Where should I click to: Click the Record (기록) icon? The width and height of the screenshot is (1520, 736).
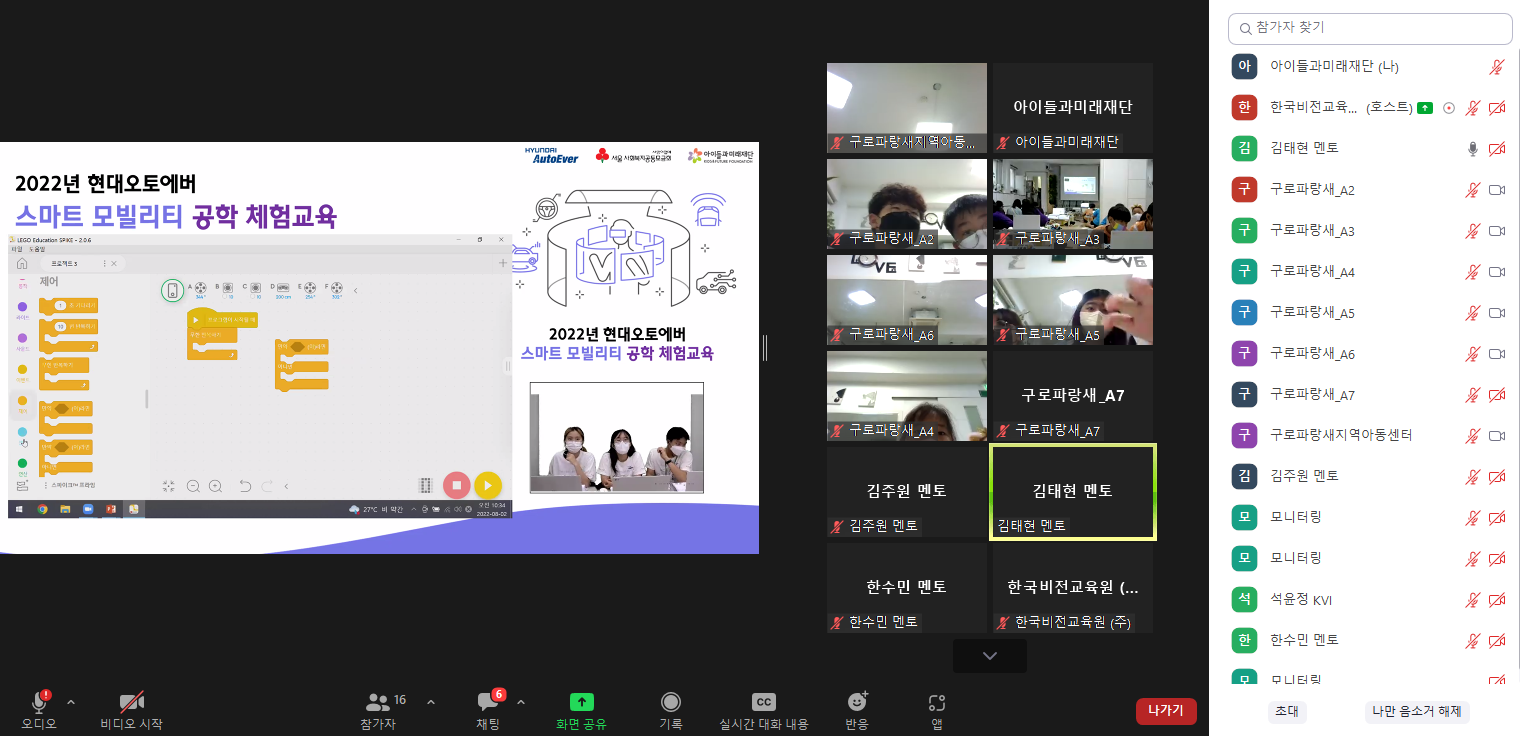[670, 702]
